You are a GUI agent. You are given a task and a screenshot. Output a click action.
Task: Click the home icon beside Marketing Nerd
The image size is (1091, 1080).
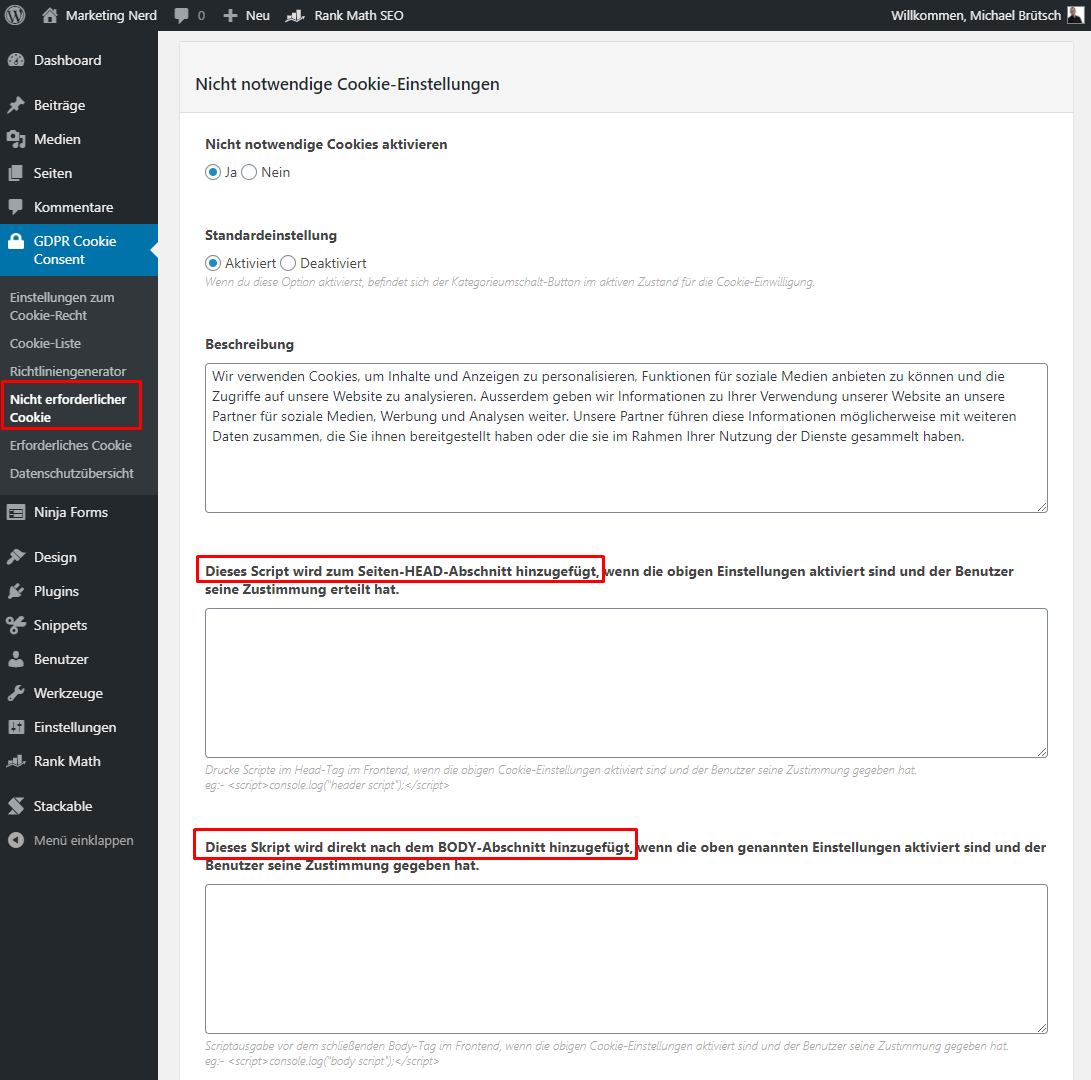[49, 15]
